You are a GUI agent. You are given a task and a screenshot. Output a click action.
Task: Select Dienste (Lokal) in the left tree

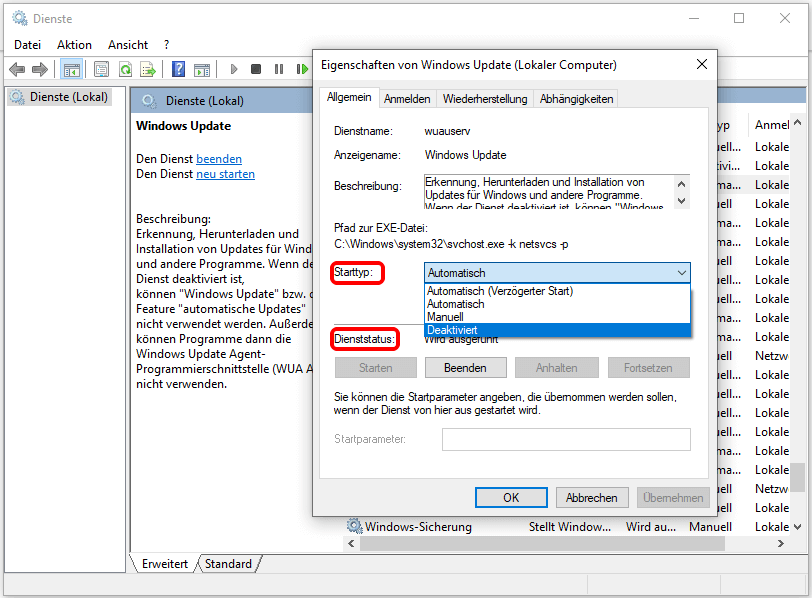[68, 97]
